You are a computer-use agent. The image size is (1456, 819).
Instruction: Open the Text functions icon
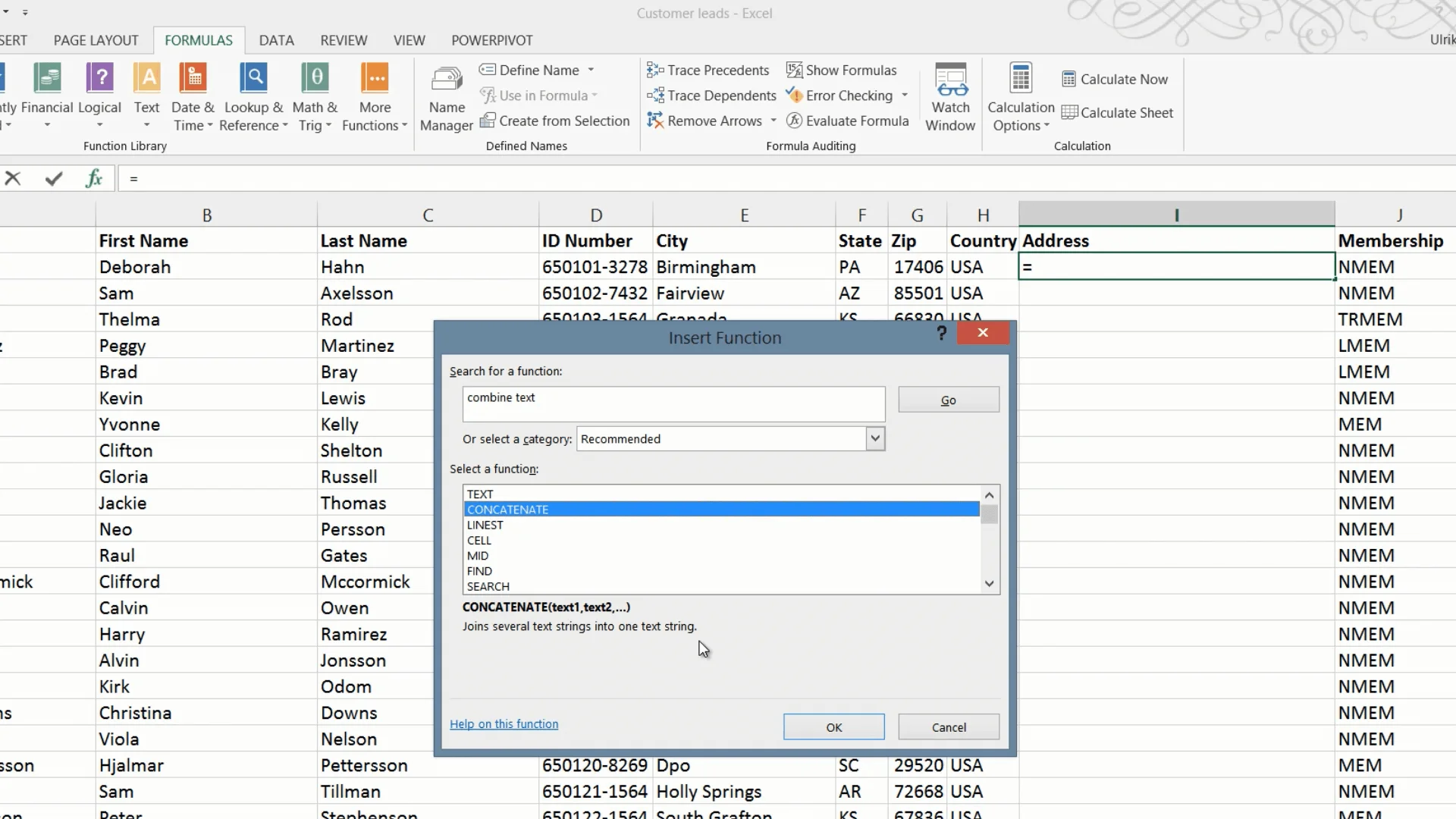tap(147, 96)
